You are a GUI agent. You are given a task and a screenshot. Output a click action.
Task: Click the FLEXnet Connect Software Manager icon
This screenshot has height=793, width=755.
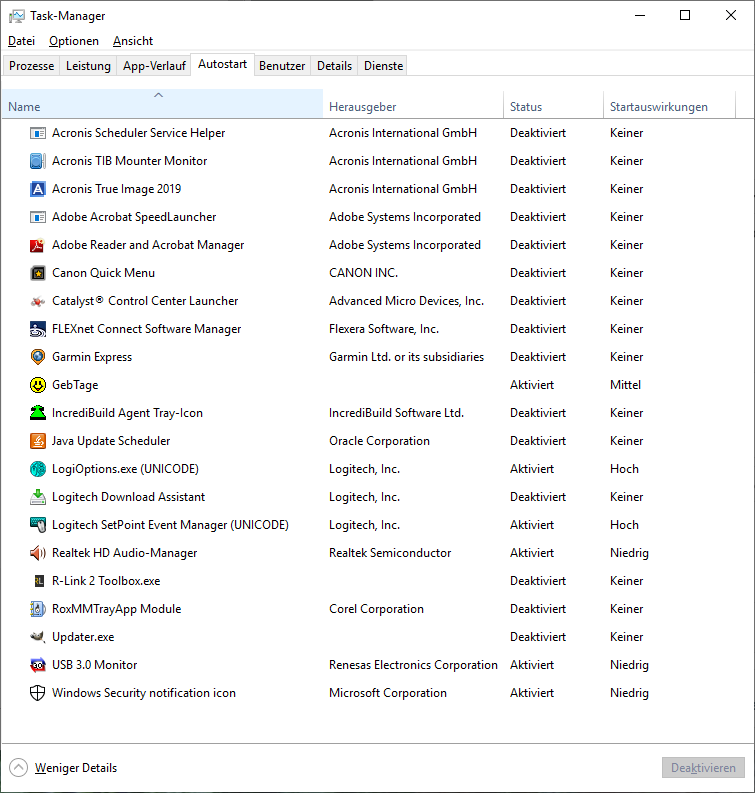point(37,329)
